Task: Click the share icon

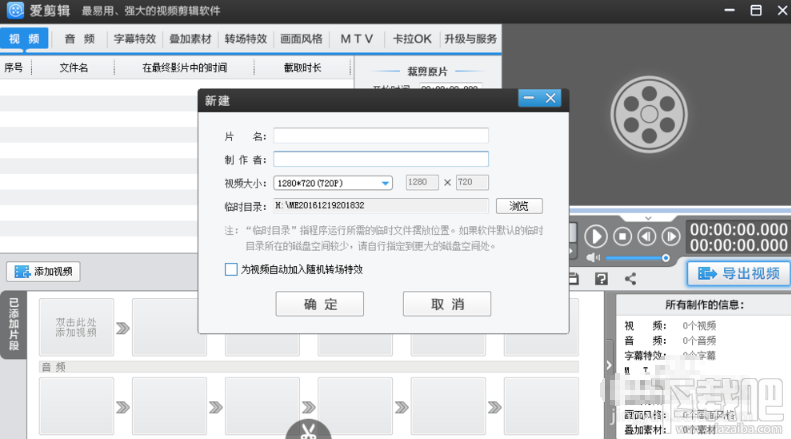Action: [630, 279]
